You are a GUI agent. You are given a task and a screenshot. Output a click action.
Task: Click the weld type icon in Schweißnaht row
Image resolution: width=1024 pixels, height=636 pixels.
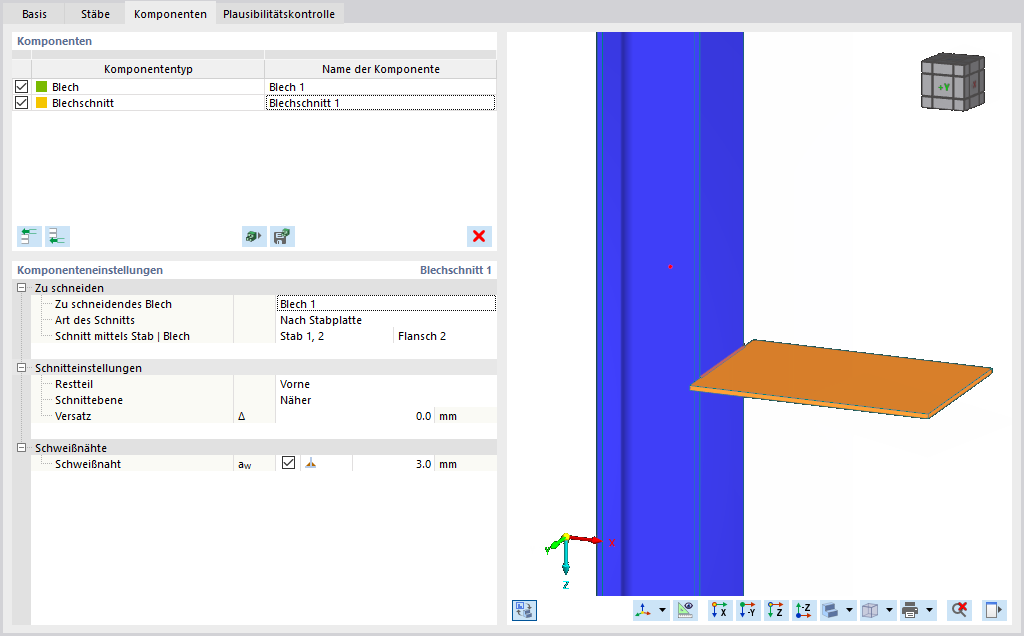(x=311, y=464)
